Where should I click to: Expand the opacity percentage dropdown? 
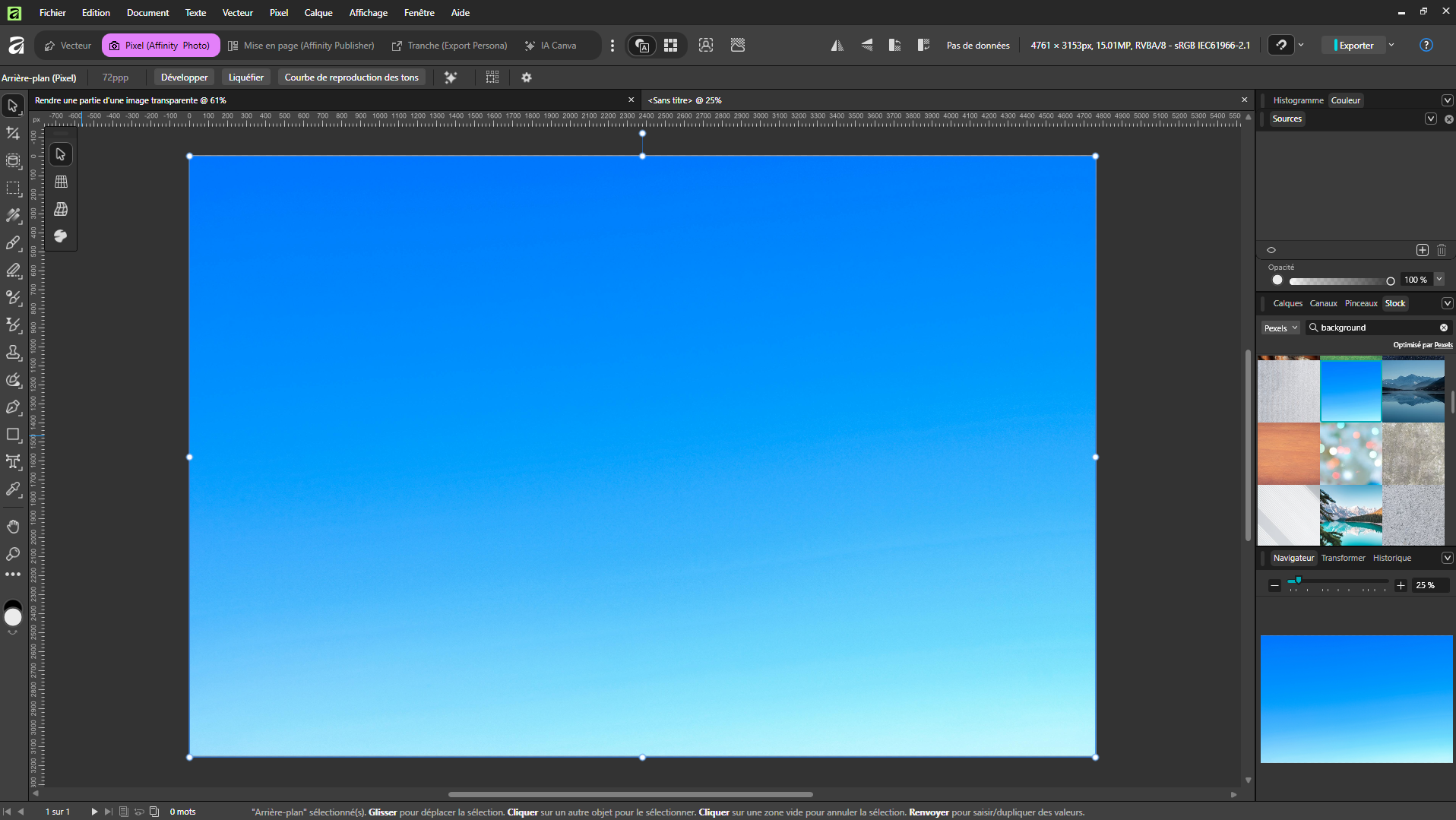click(1439, 280)
